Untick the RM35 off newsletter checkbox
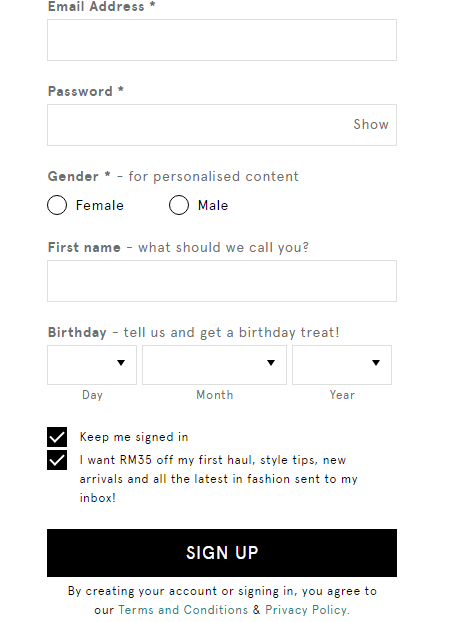 pos(57,460)
